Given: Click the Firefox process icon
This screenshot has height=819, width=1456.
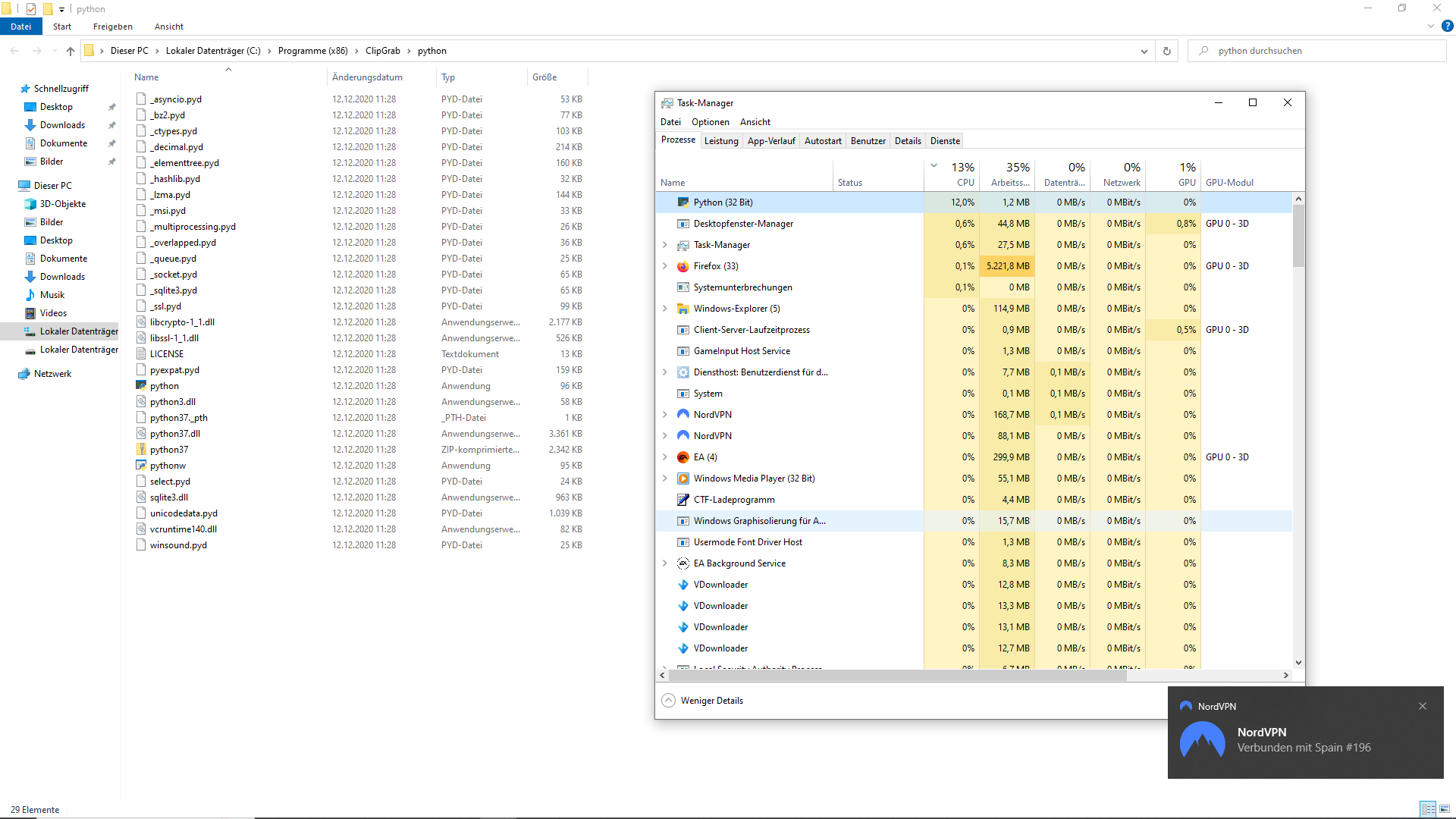Looking at the screenshot, I should (682, 266).
